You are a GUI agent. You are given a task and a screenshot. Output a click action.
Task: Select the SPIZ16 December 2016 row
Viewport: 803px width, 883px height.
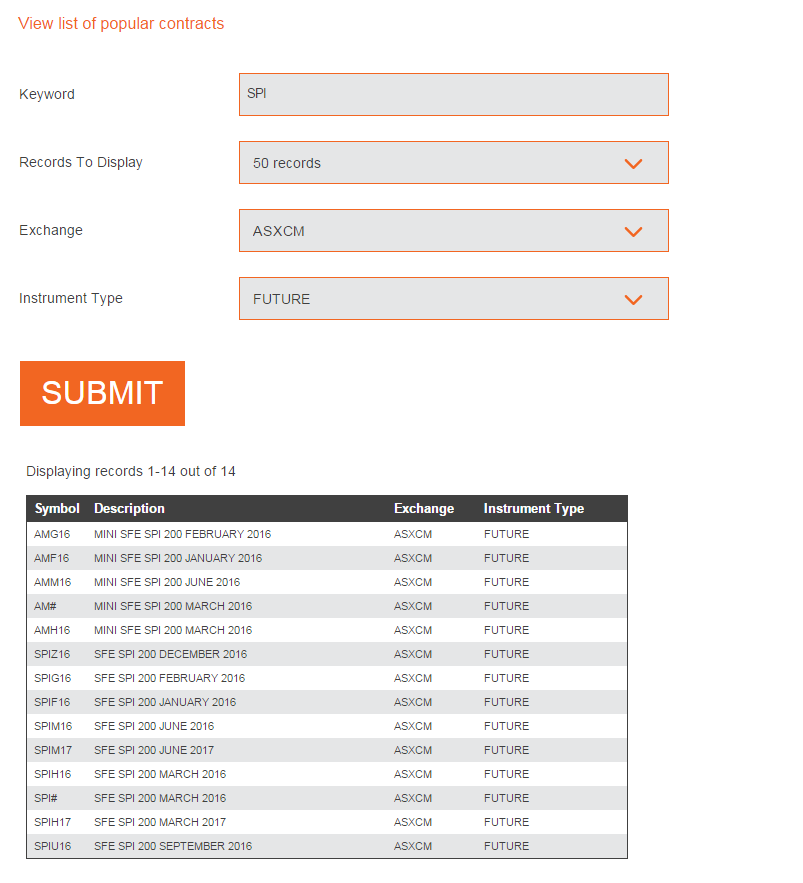[x=170, y=654]
